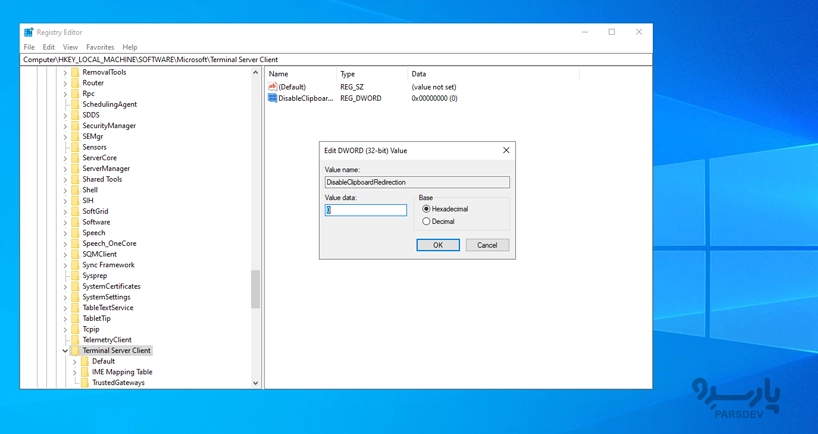Open the Help menu
Image resolution: width=818 pixels, height=434 pixels.
[x=130, y=47]
